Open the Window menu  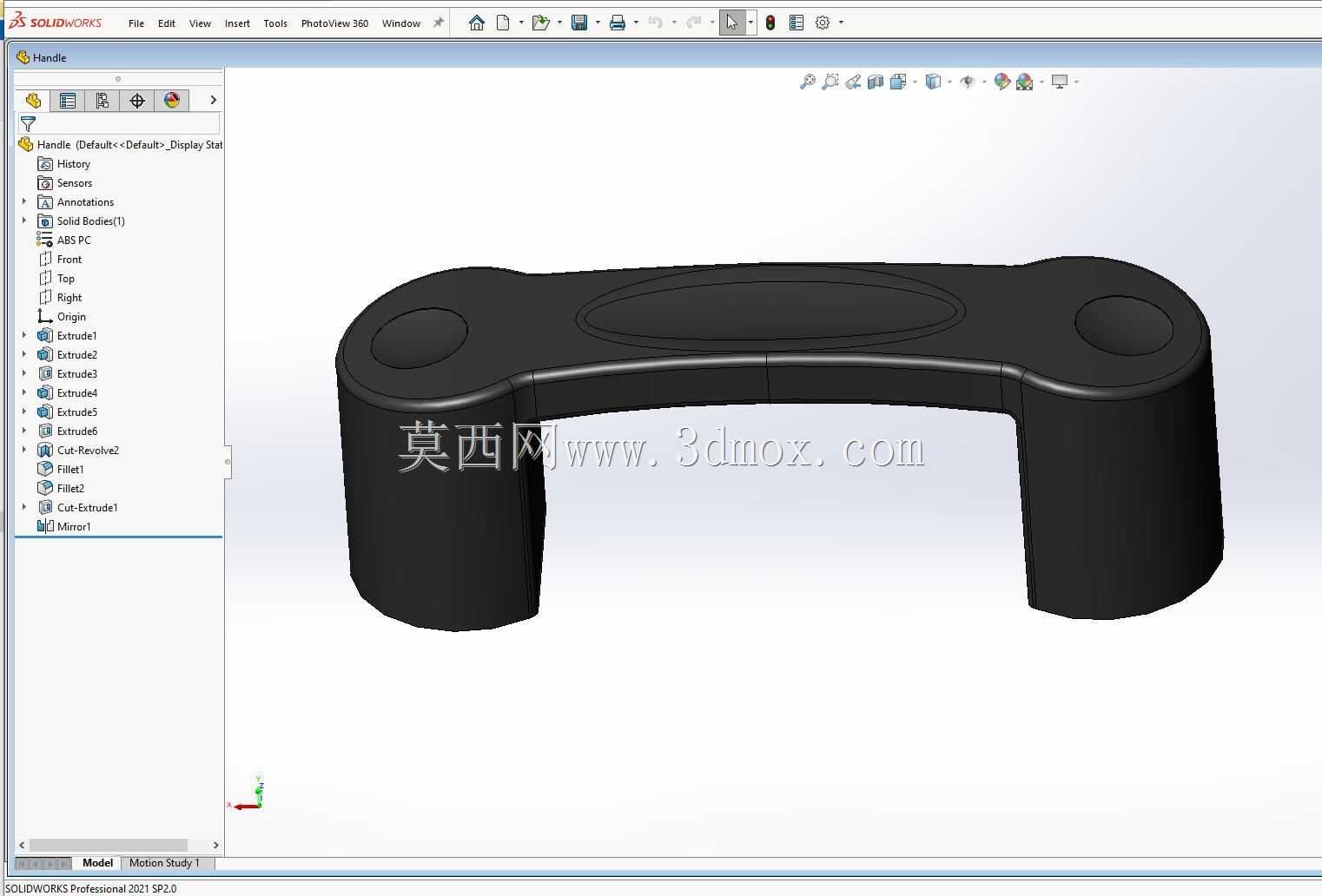click(x=401, y=23)
